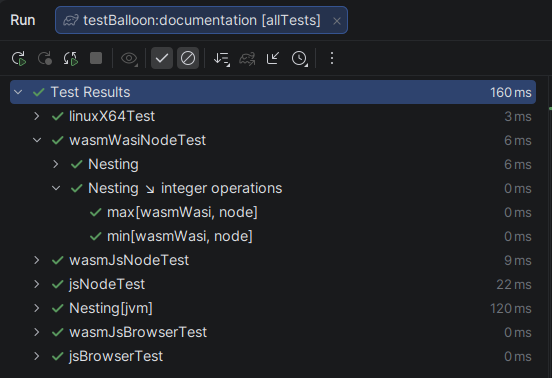Click the Import tests arrow icon
The height and width of the screenshot is (378, 552).
coord(273,58)
